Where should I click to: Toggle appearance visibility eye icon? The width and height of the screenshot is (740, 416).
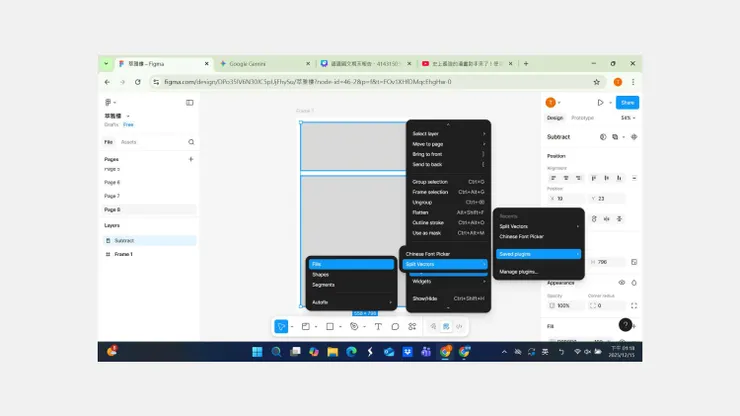tap(622, 283)
